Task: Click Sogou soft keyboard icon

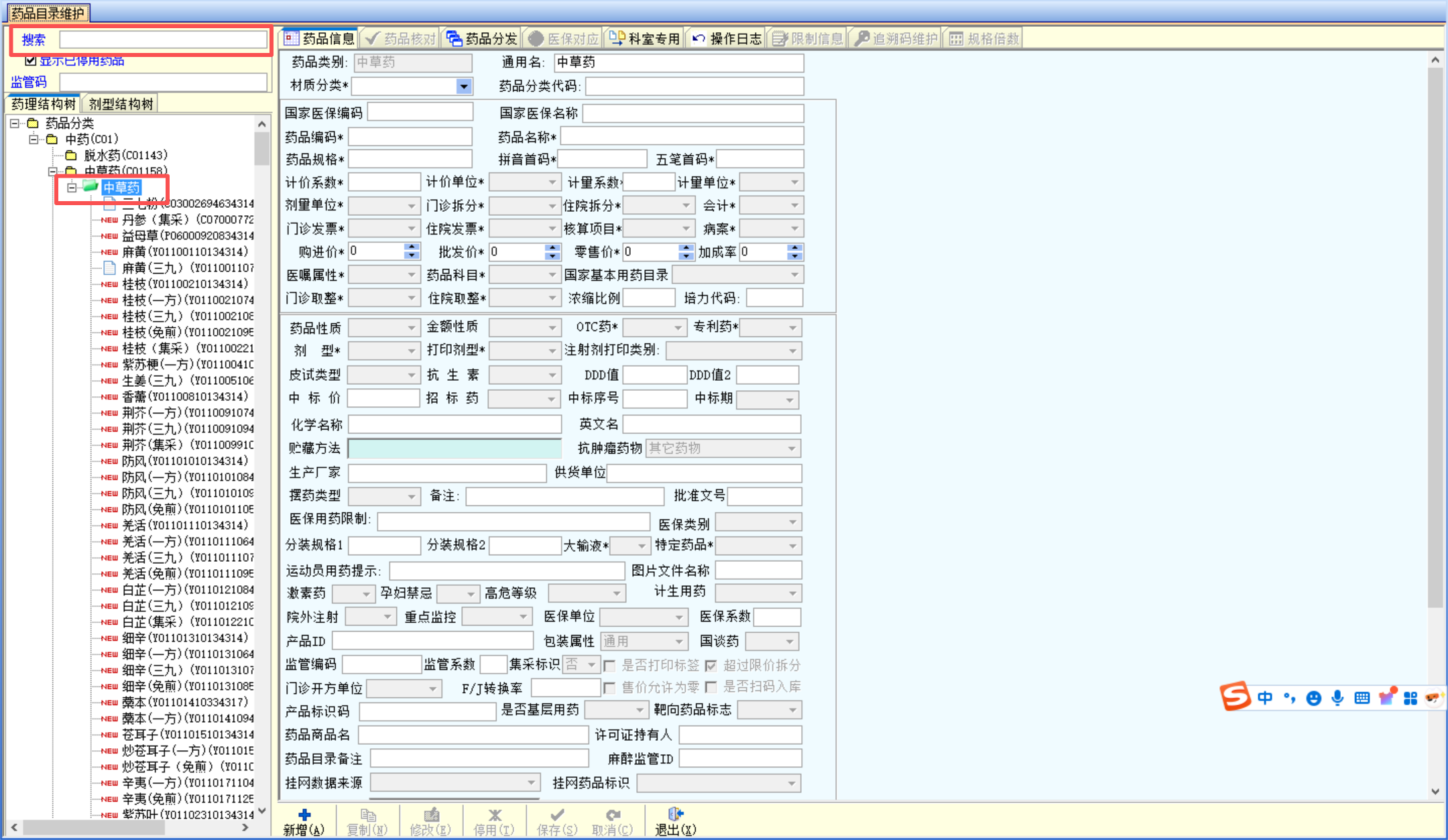Action: tap(1362, 698)
